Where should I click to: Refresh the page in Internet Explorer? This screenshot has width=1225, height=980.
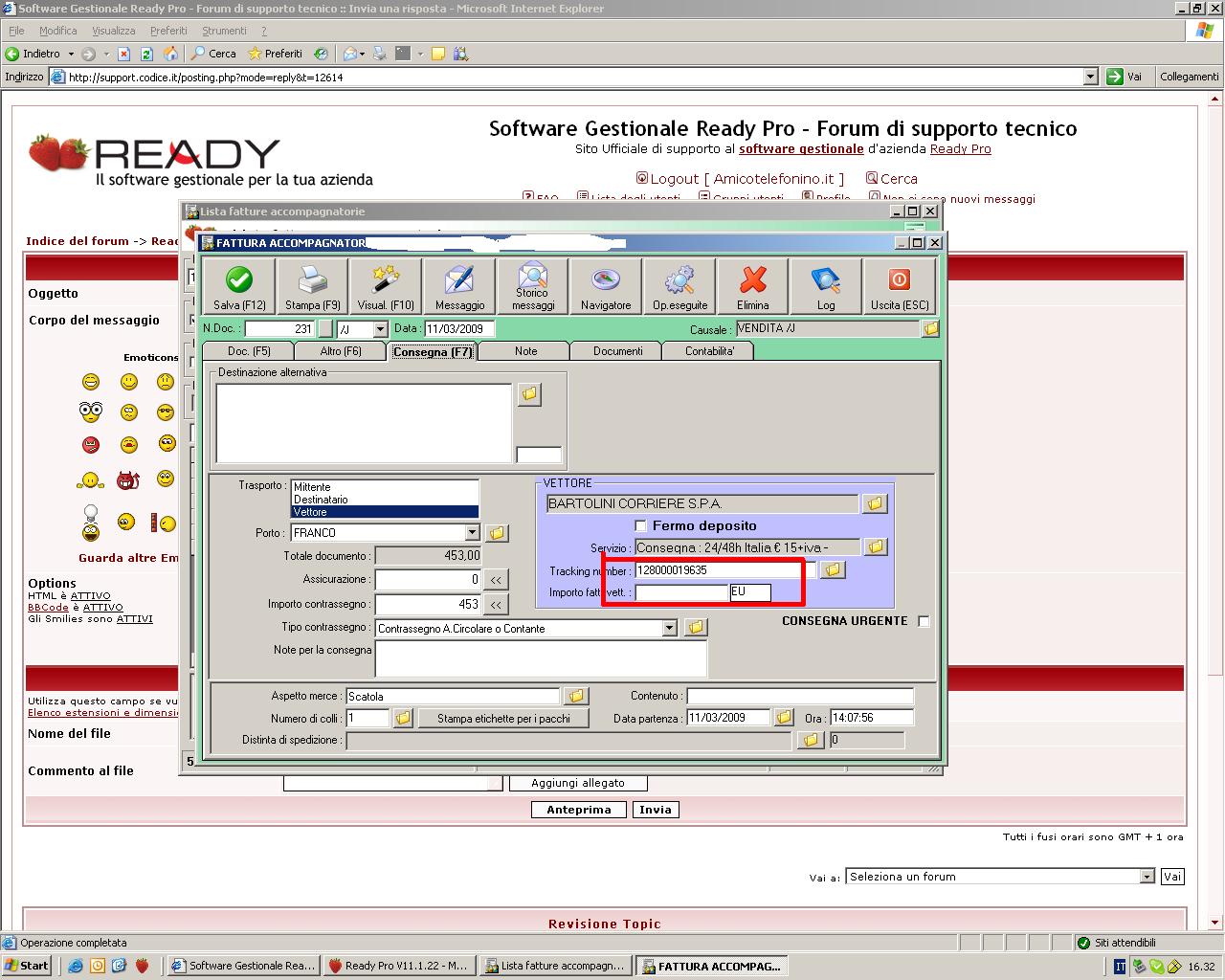tap(146, 54)
